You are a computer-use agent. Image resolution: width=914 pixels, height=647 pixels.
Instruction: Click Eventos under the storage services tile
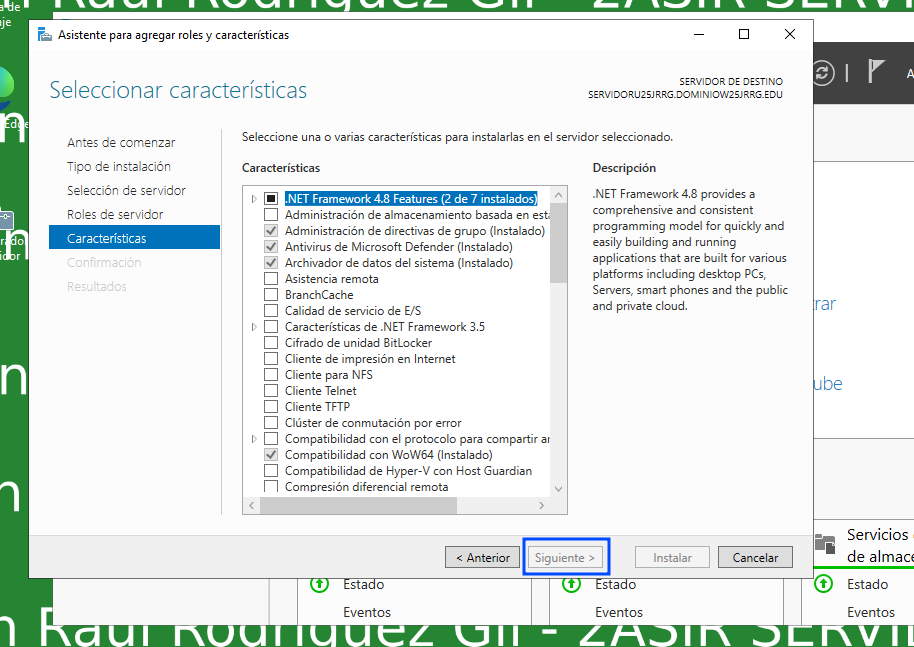coord(871,612)
